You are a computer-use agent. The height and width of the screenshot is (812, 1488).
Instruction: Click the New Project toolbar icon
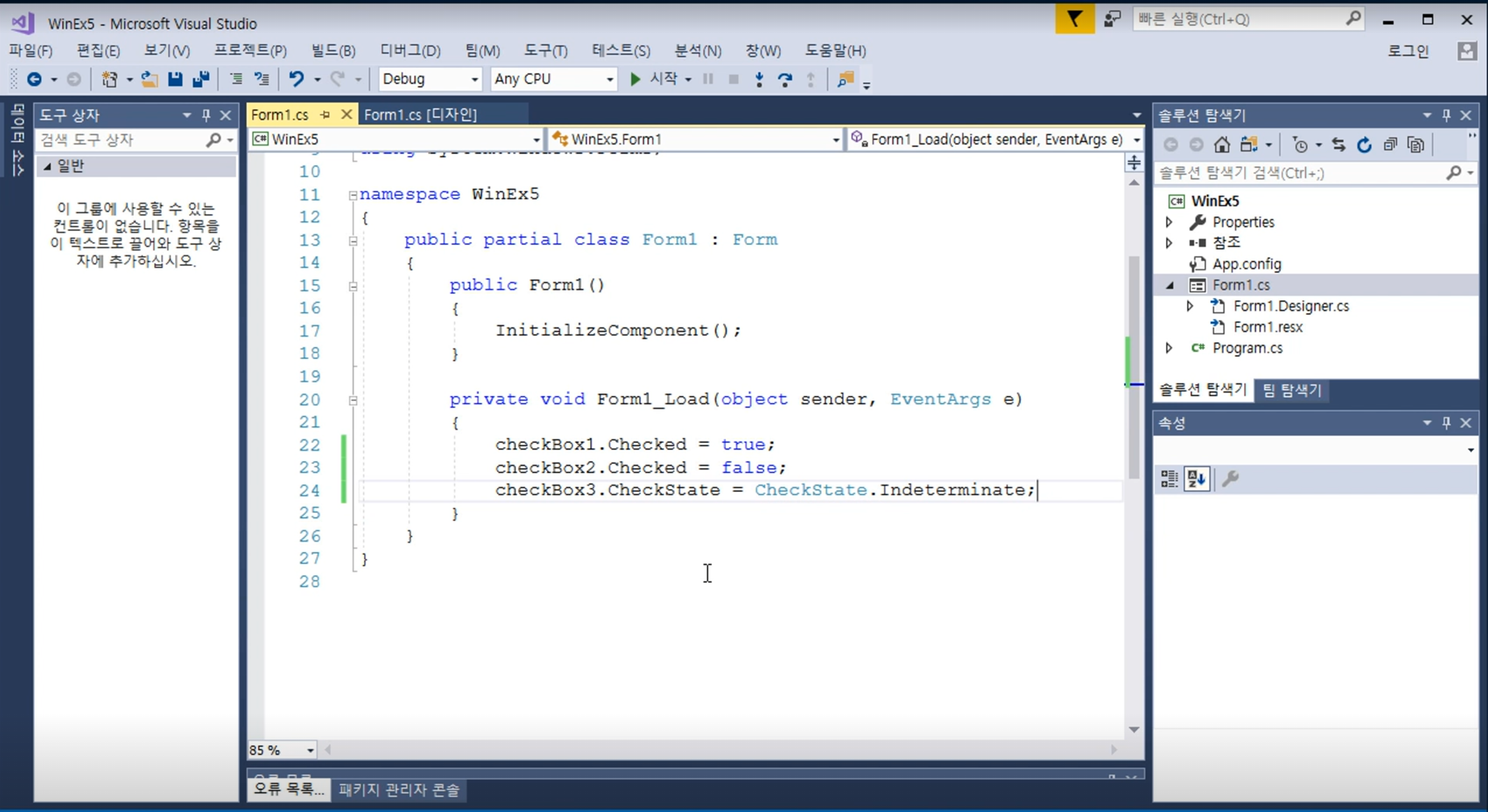(x=109, y=79)
